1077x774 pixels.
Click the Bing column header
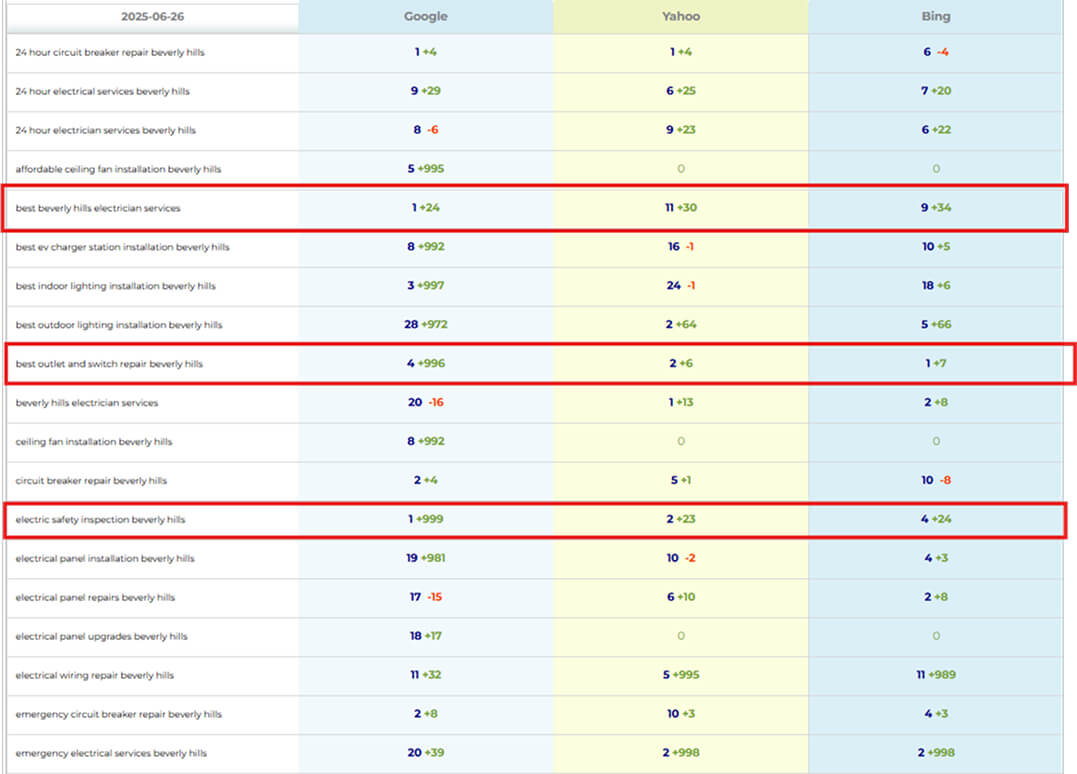coord(935,16)
